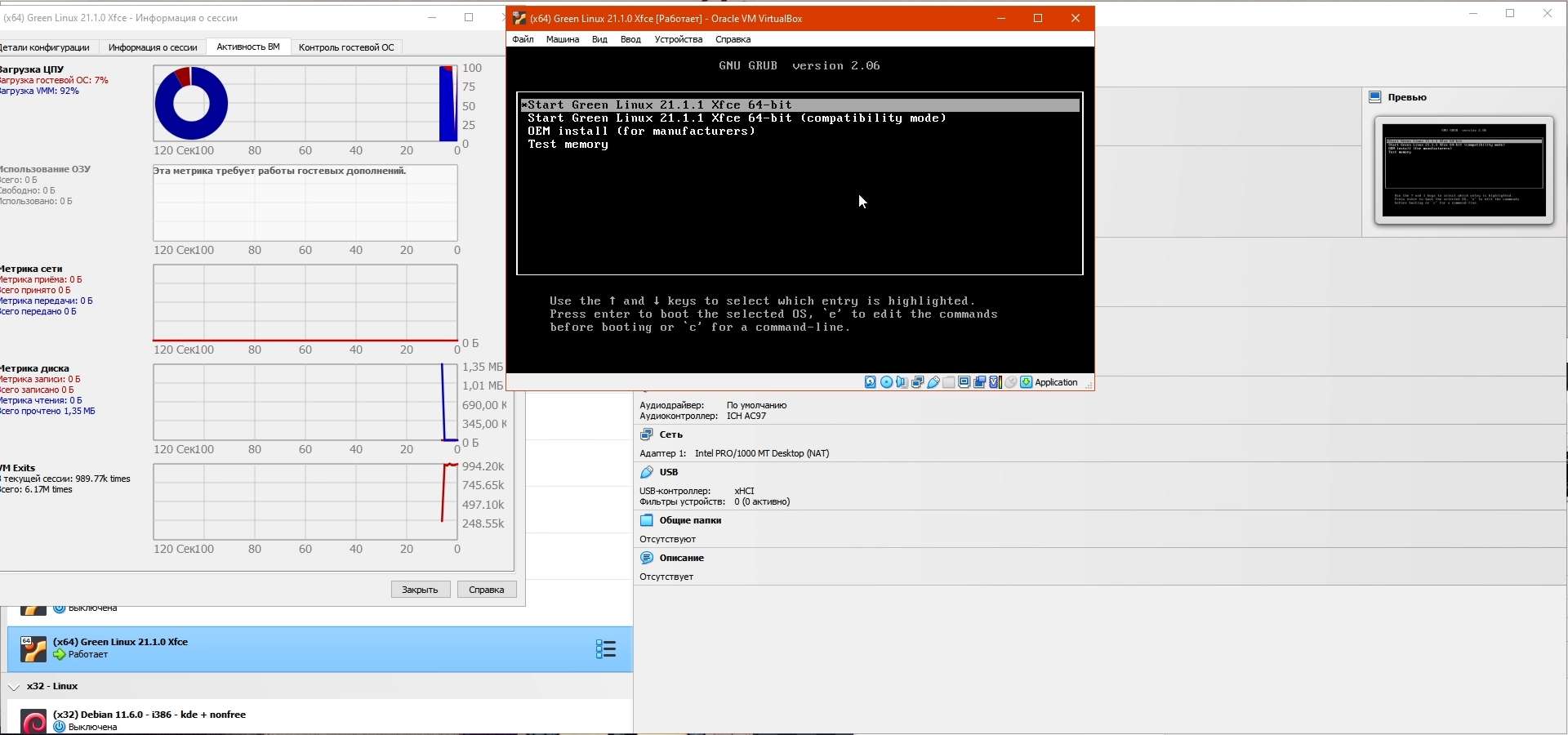Screen dimensions: 1568x735
Task: Click the hard disk activity icon in VM status bar
Action: 871,382
